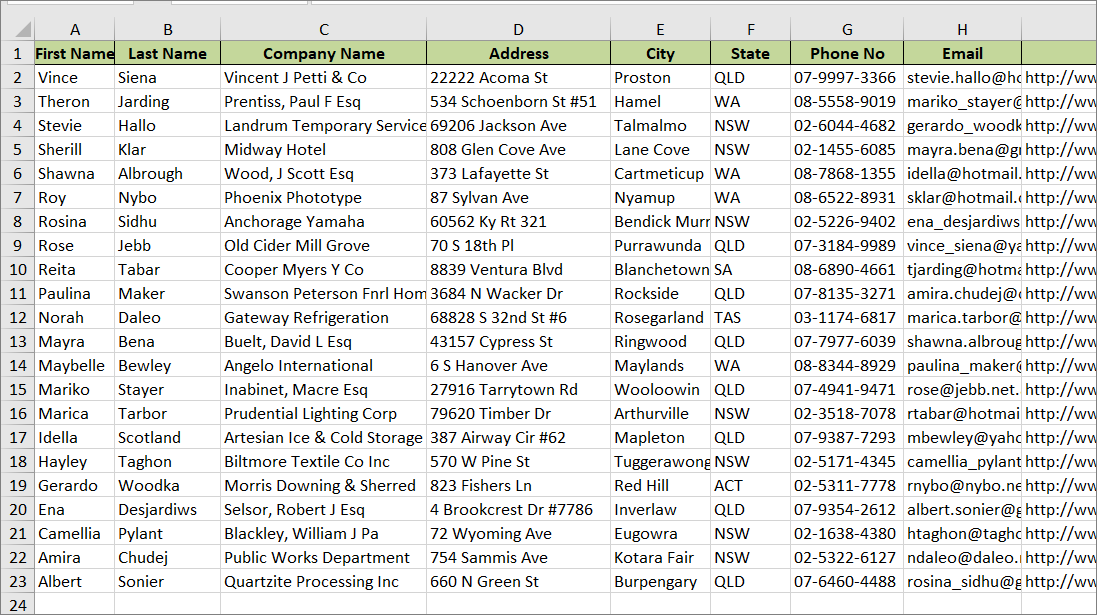Click the City header cell

660,54
